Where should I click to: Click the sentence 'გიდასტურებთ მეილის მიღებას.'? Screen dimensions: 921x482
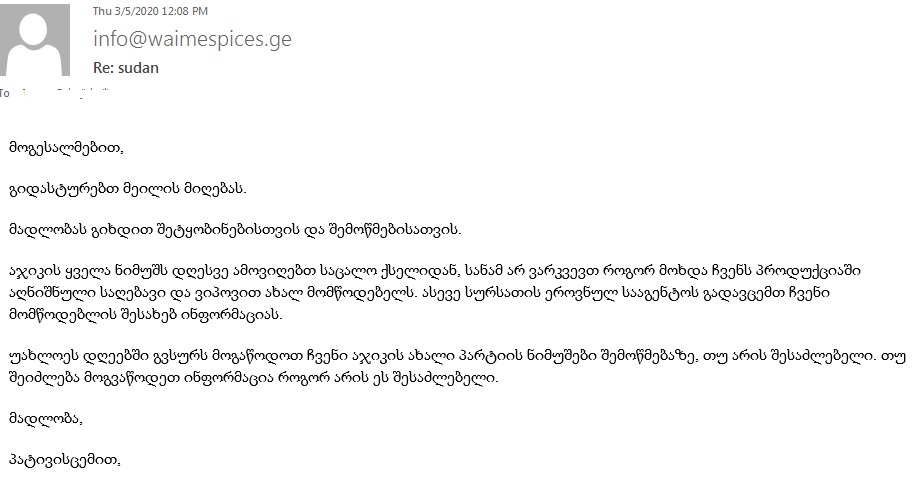coord(127,188)
